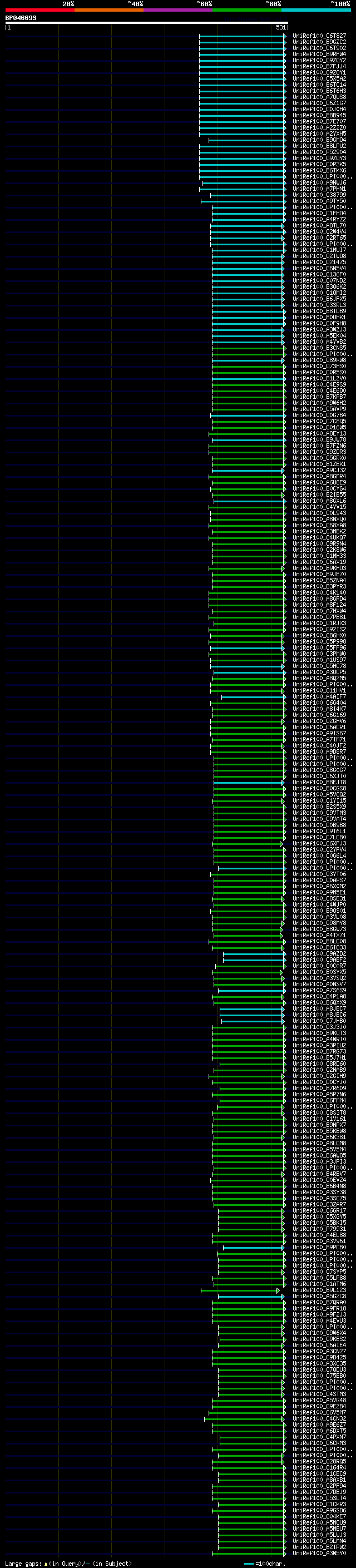356x1568 pixels.
Task: Click the UniRef100_C6XFJ3 label
Action: point(319,844)
